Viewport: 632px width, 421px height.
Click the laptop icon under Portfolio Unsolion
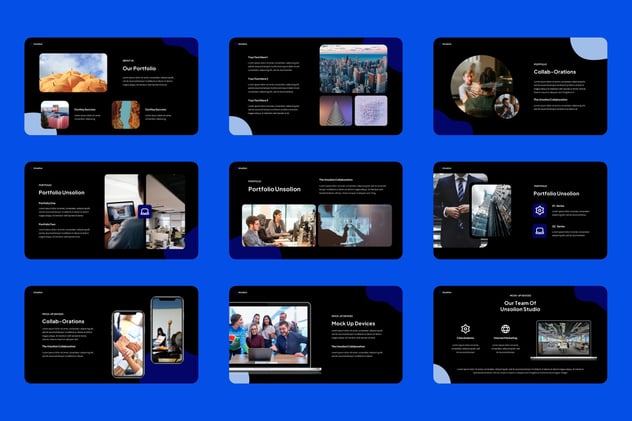coord(539,231)
